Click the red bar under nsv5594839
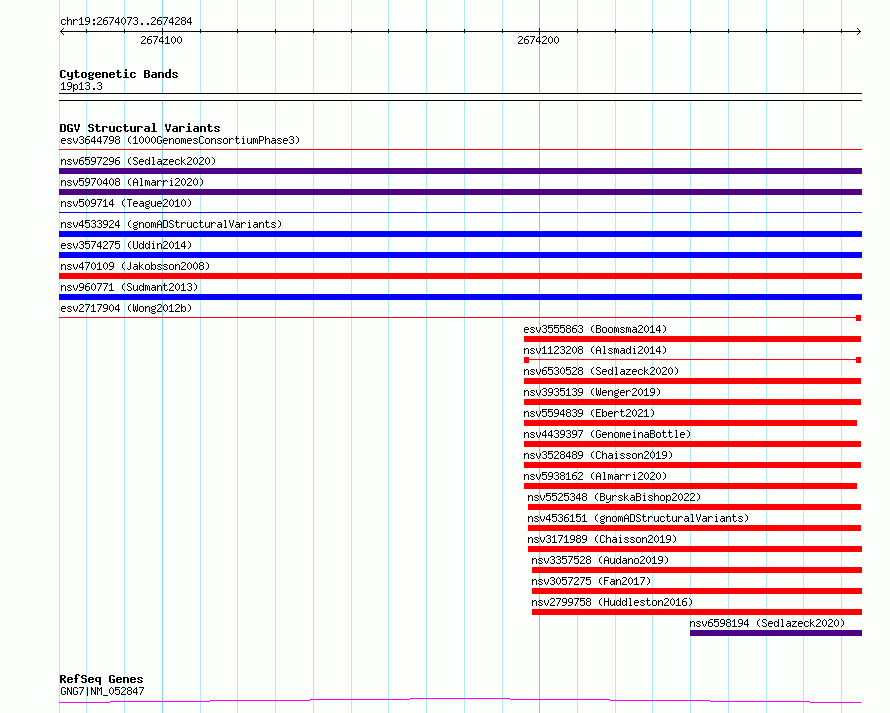 pos(690,423)
